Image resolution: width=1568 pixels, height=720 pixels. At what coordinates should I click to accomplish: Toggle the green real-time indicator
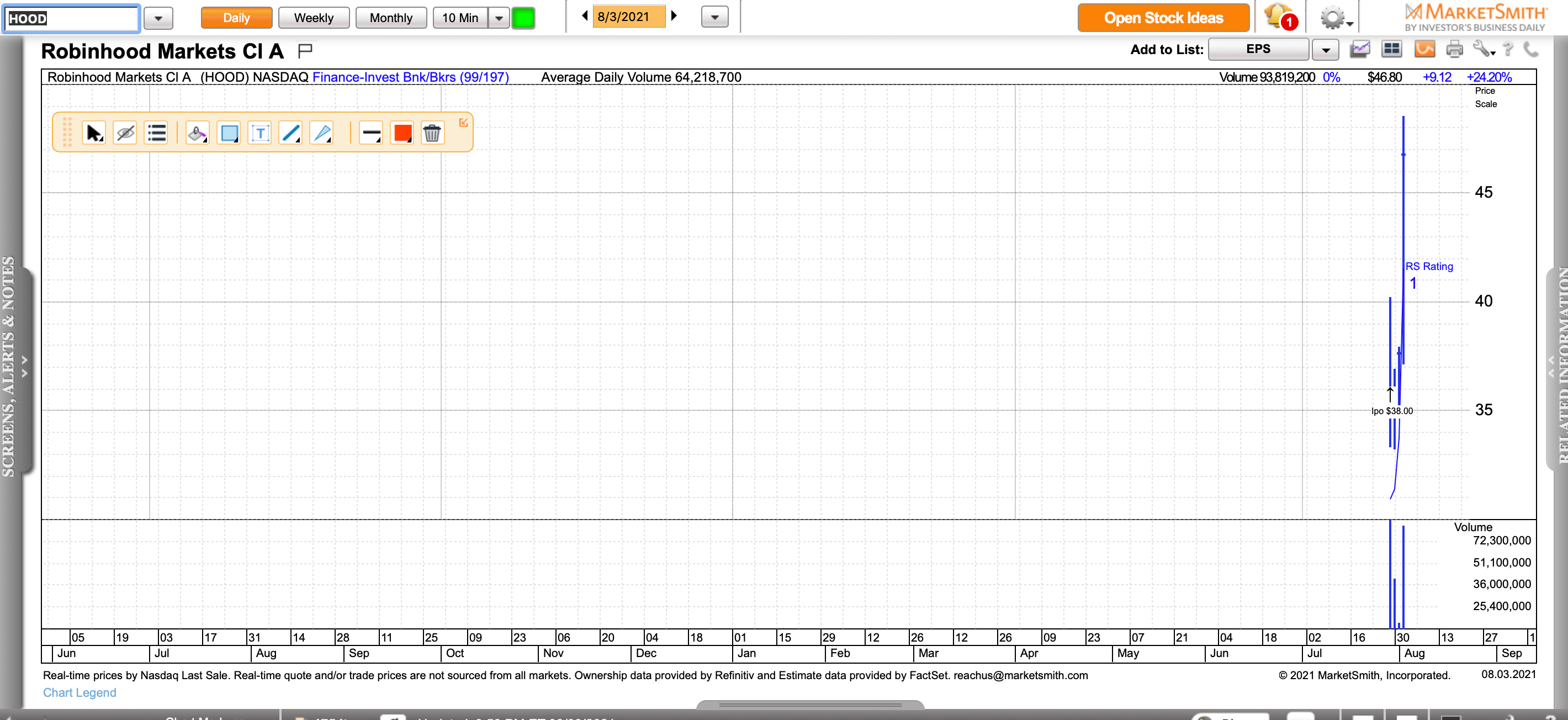[x=523, y=18]
